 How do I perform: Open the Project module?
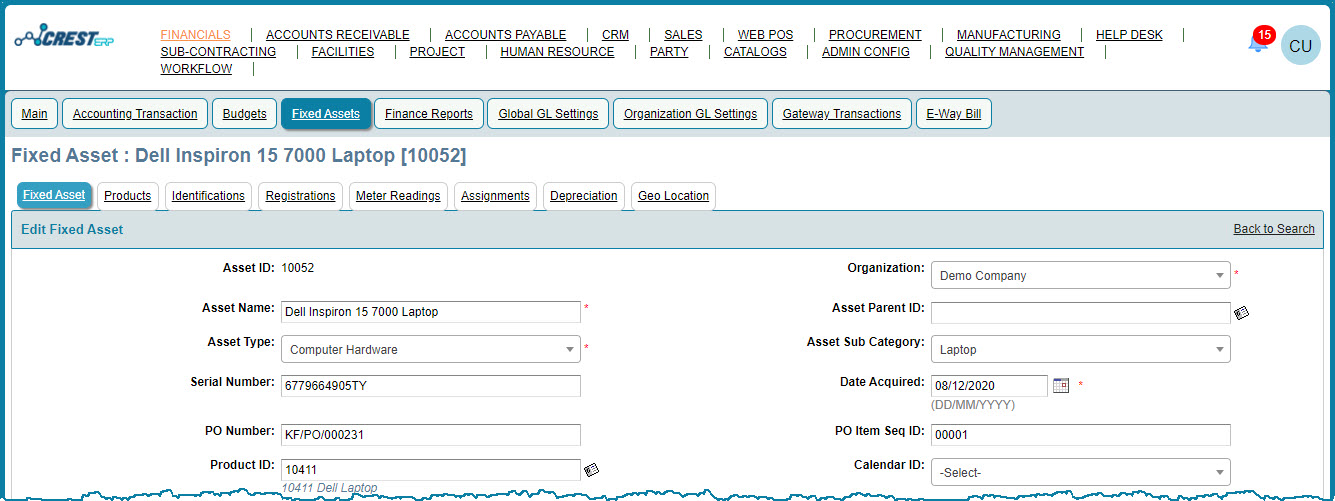pos(437,51)
